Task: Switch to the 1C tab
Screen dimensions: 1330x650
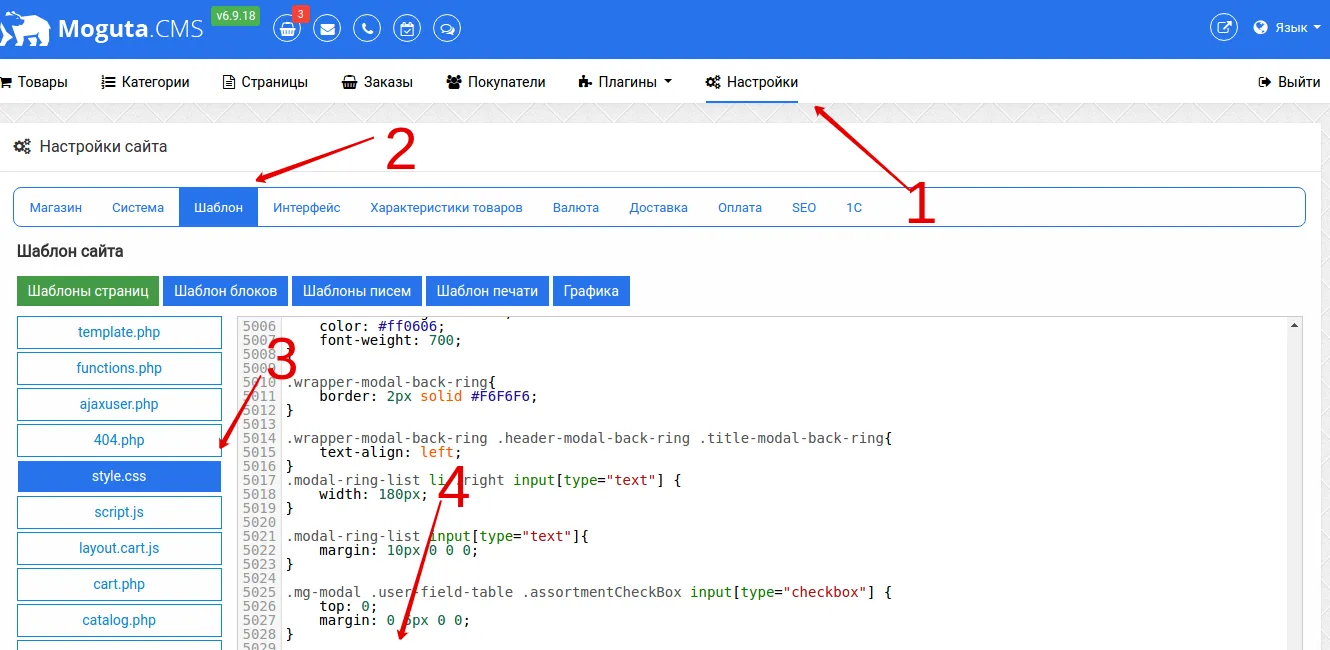Action: click(854, 208)
